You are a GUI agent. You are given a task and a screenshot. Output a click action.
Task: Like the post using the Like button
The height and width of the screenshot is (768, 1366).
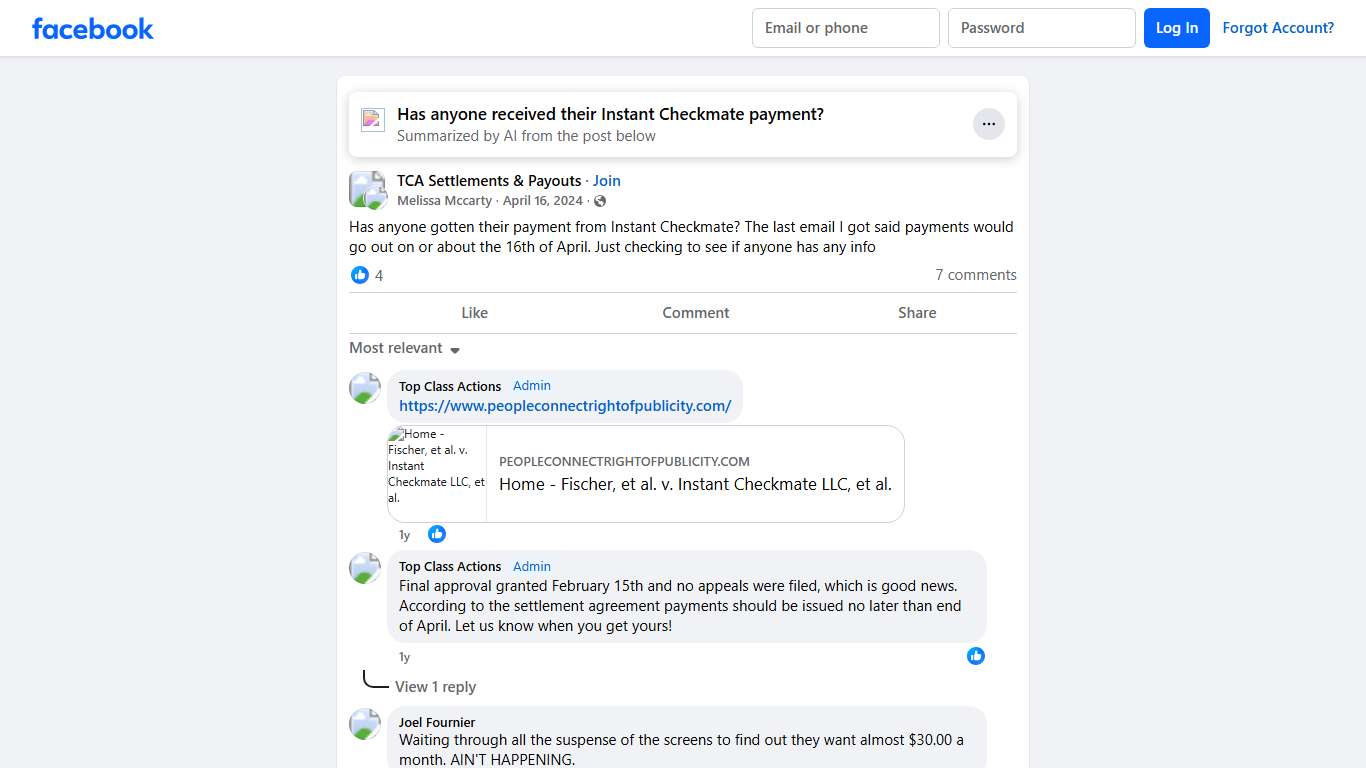click(x=474, y=312)
